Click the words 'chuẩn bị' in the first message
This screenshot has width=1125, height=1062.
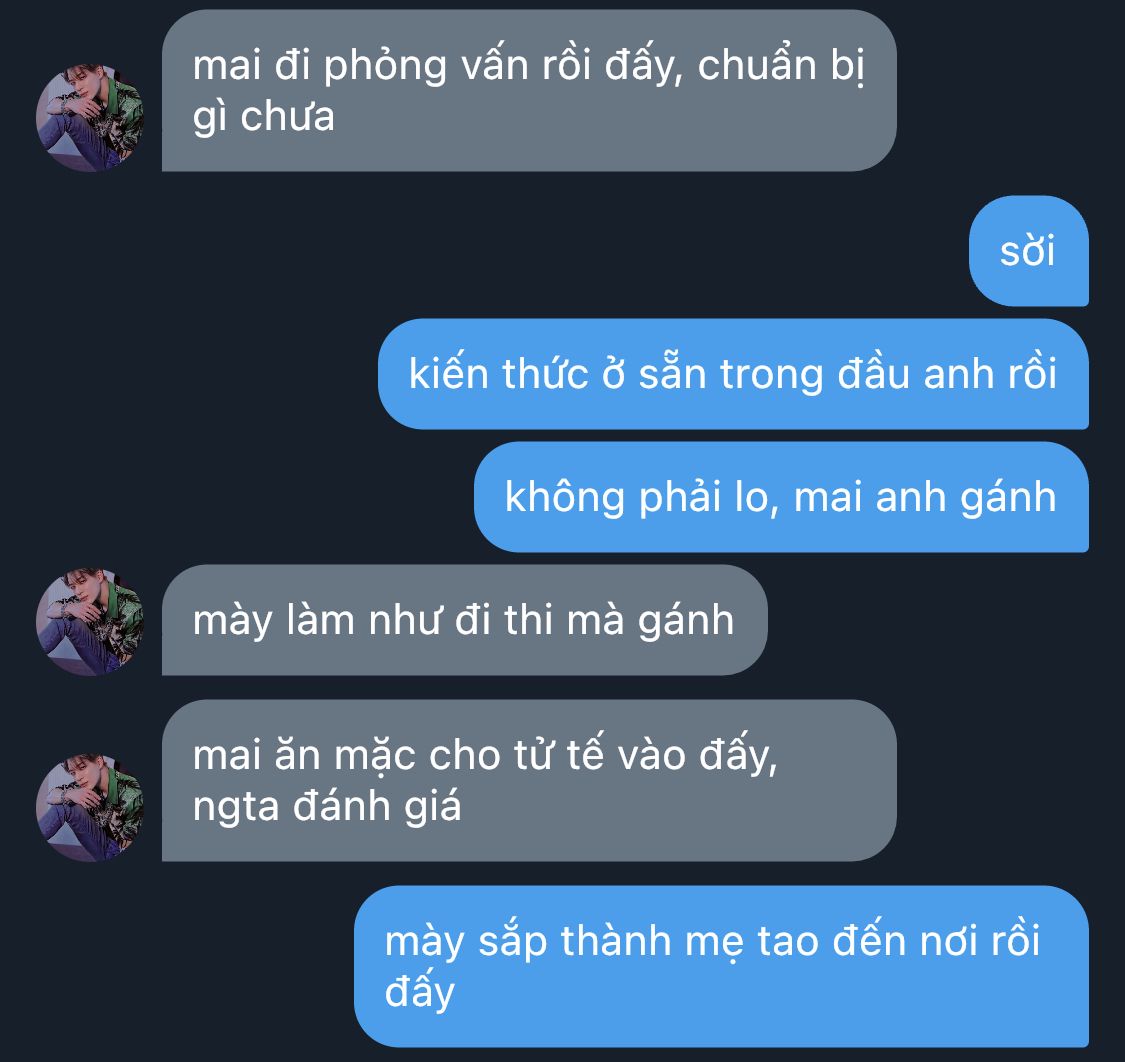click(781, 67)
